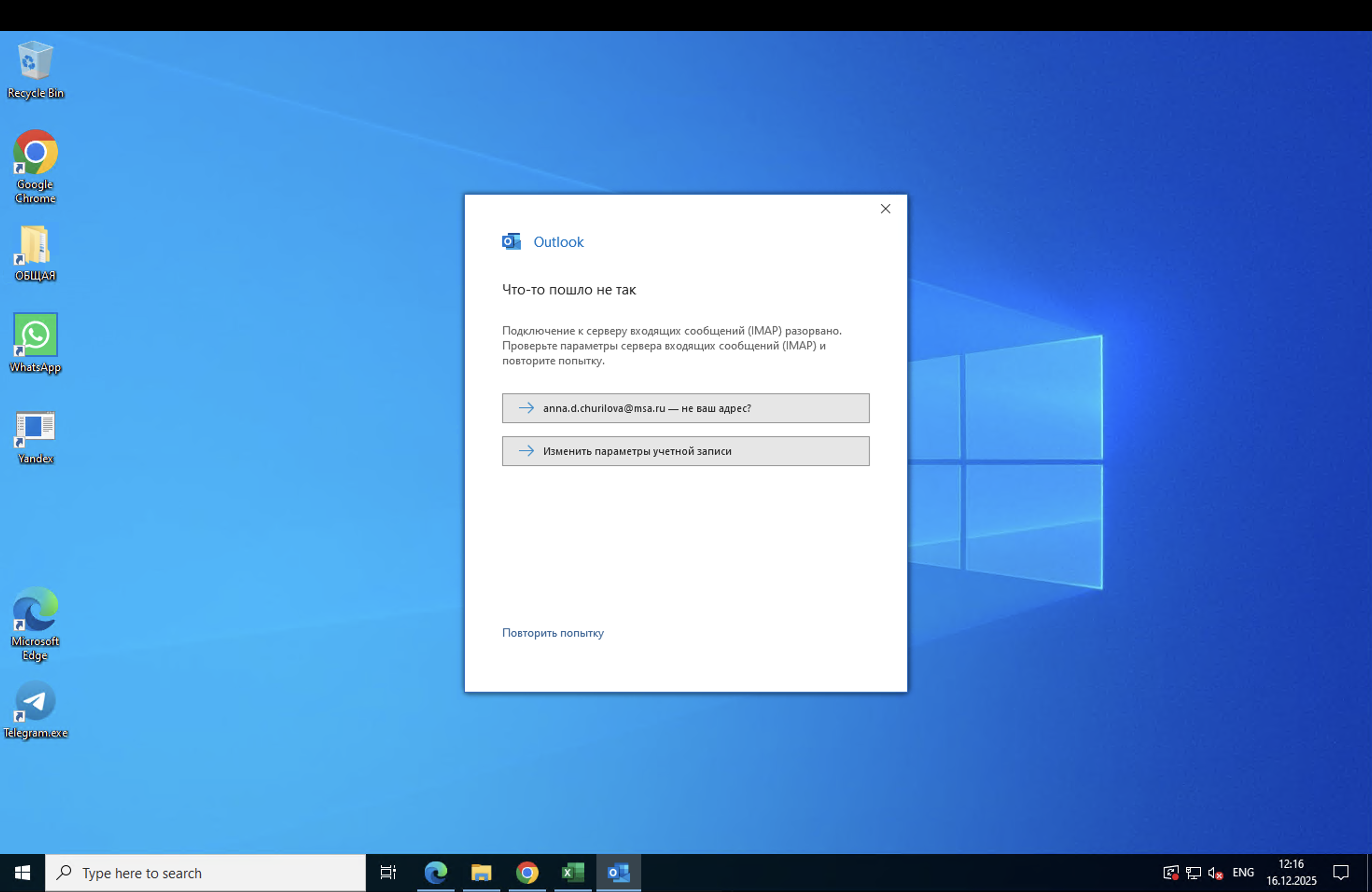
Task: Click Excel icon in taskbar
Action: pyautogui.click(x=573, y=872)
